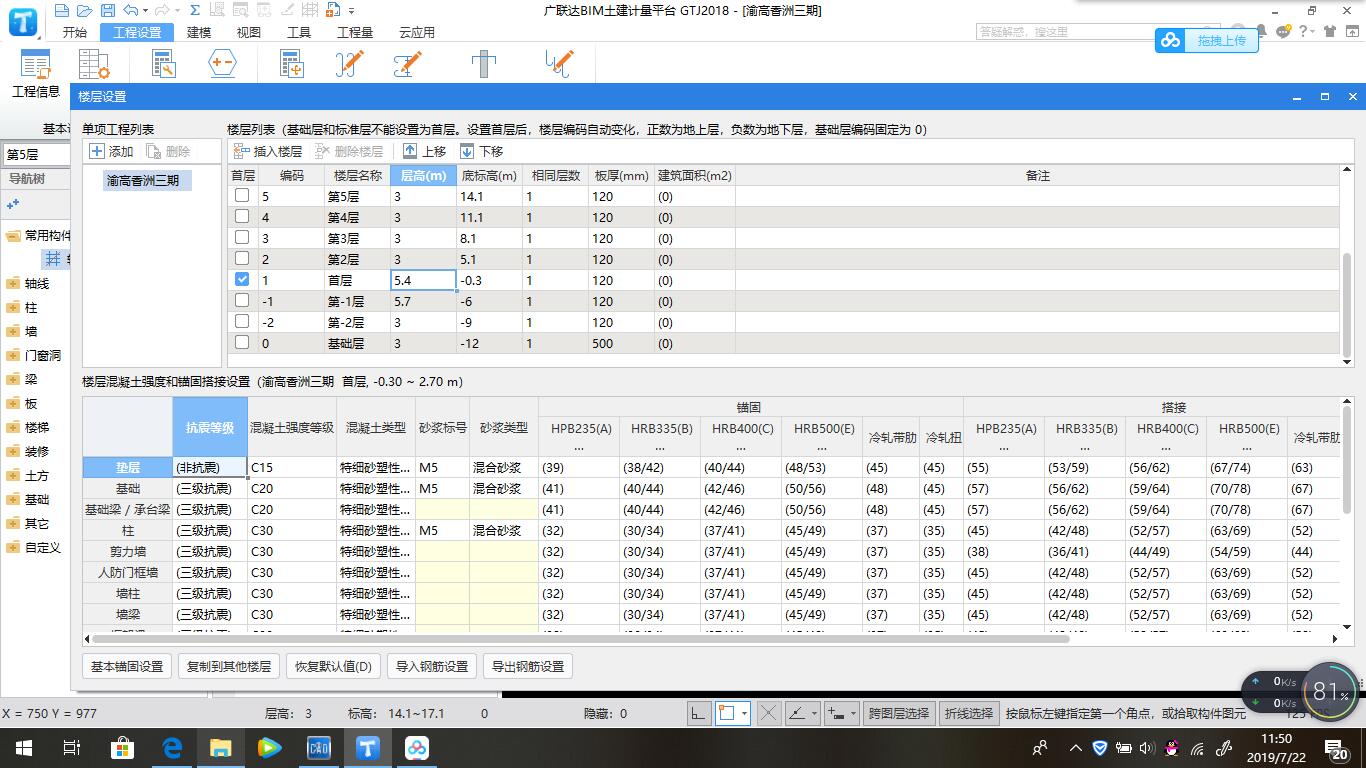Check the 首层 checkbox for 第4层 row
This screenshot has height=768, width=1366.
click(x=241, y=217)
